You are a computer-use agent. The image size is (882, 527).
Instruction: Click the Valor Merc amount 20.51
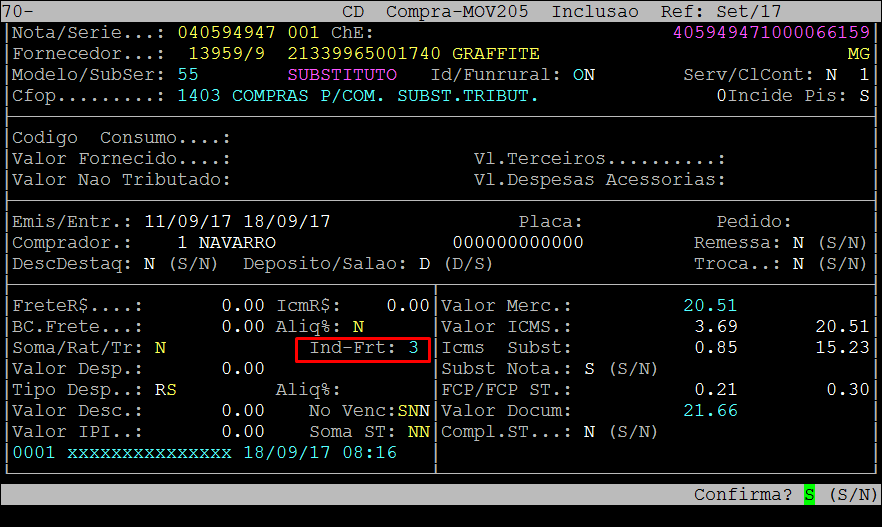[x=710, y=306]
